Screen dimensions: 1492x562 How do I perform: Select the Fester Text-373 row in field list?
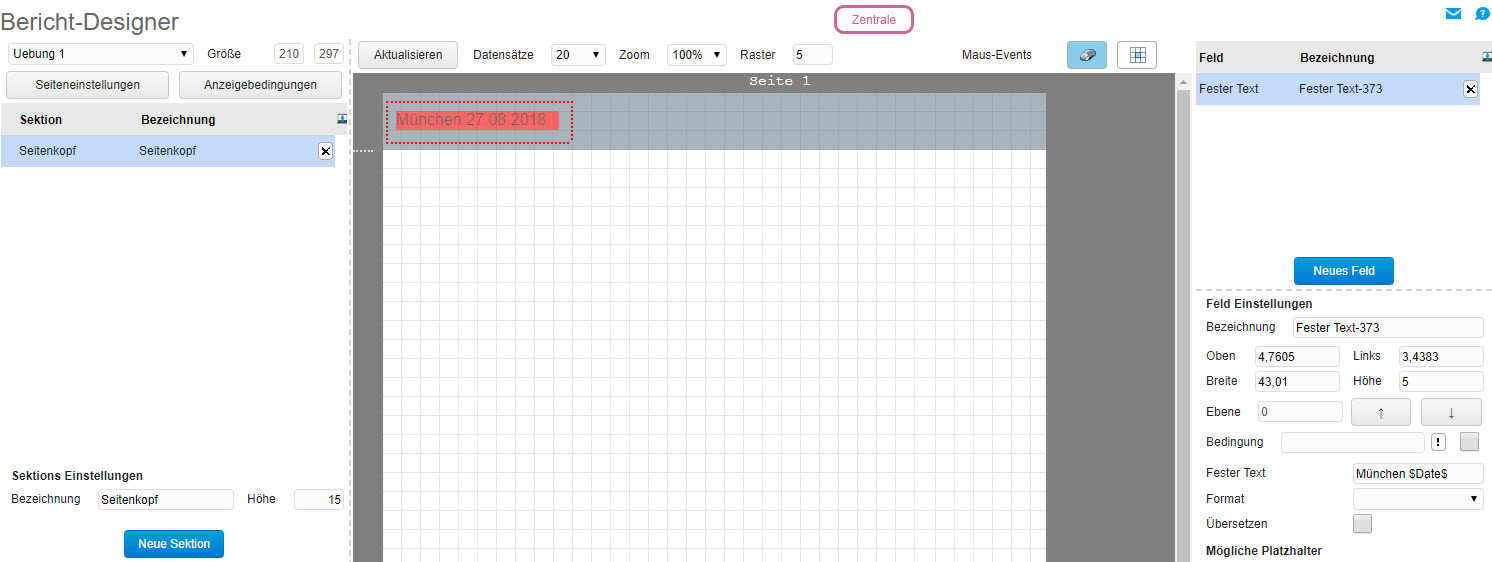click(x=1337, y=89)
